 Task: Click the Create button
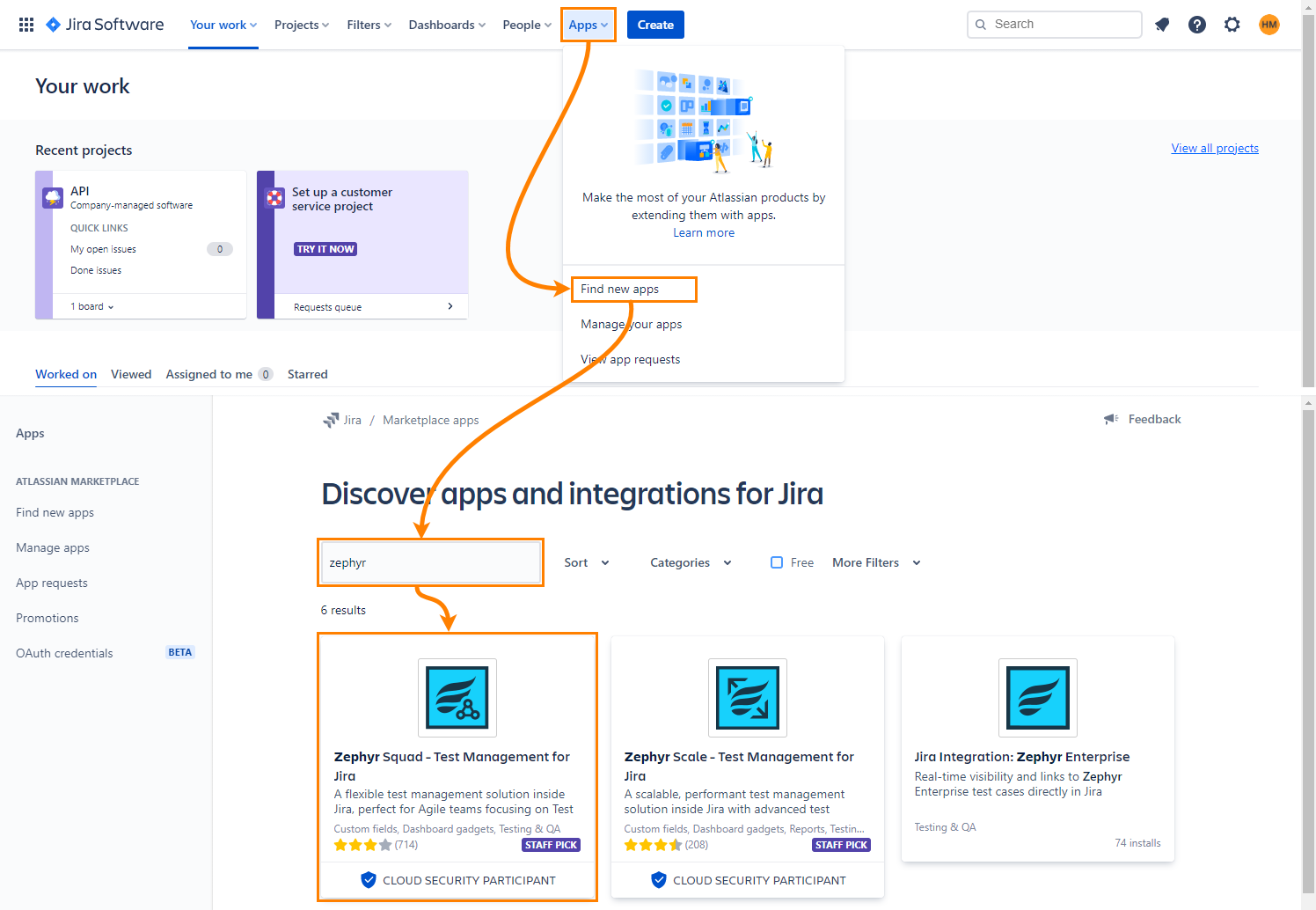tap(655, 24)
